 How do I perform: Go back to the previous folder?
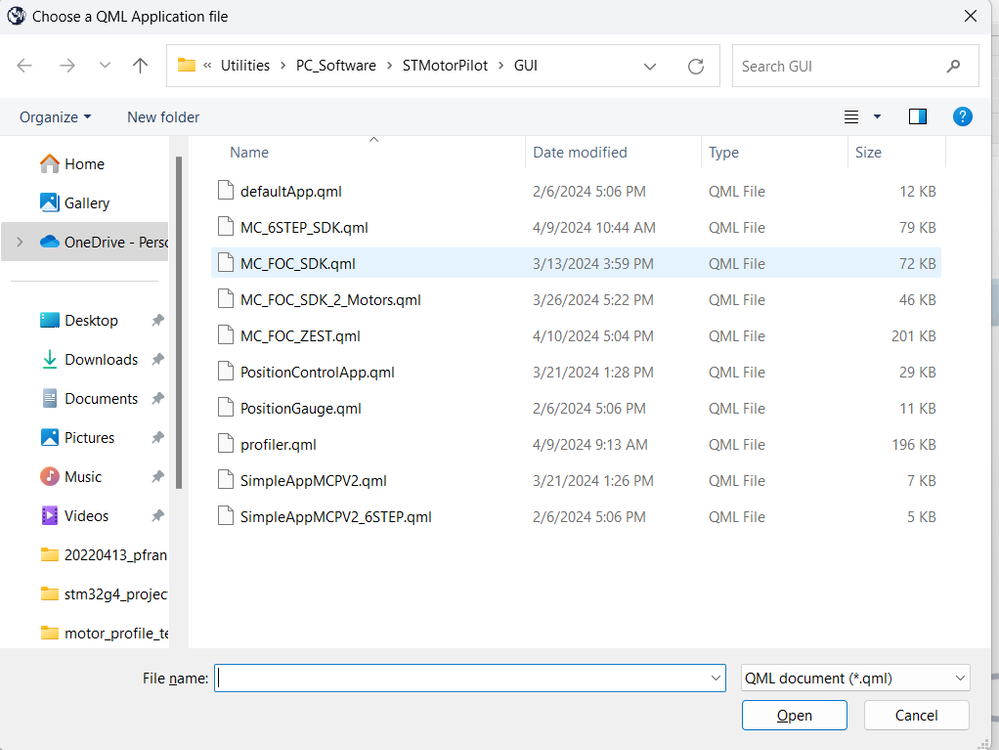tap(24, 66)
